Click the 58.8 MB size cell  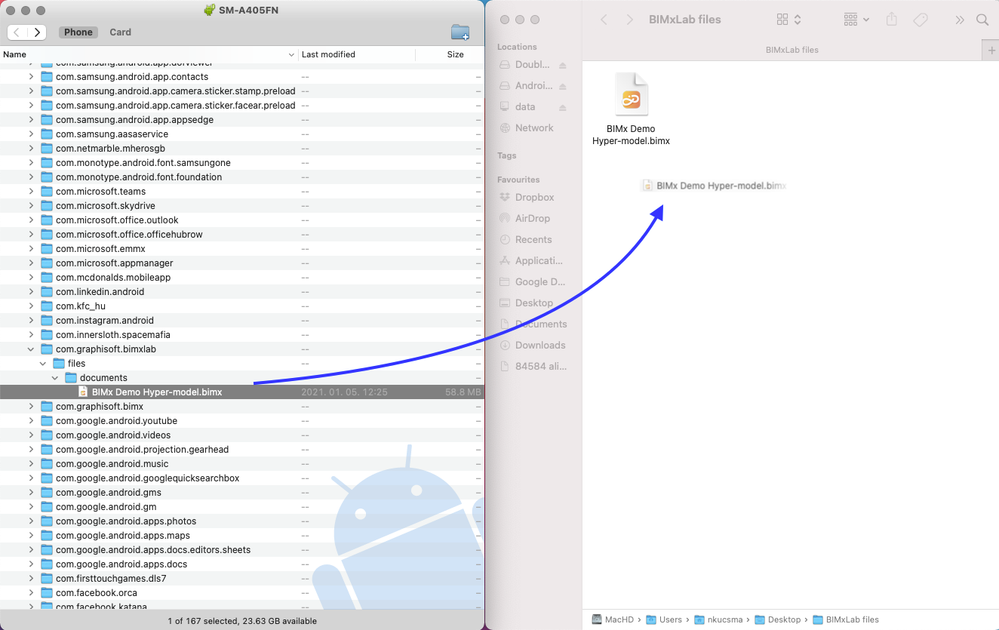463,392
